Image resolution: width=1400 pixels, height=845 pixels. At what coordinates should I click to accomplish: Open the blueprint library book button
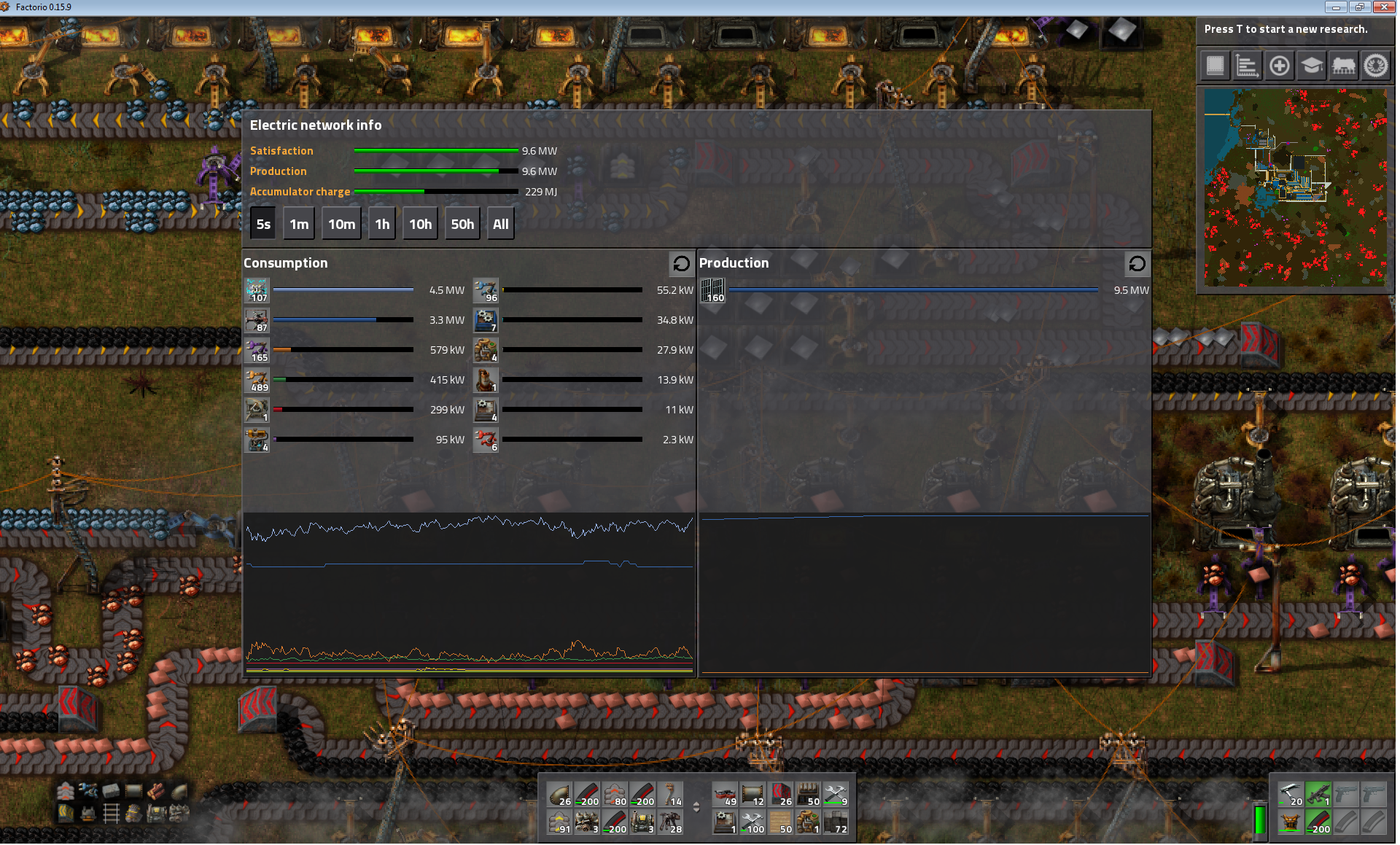coord(1215,66)
